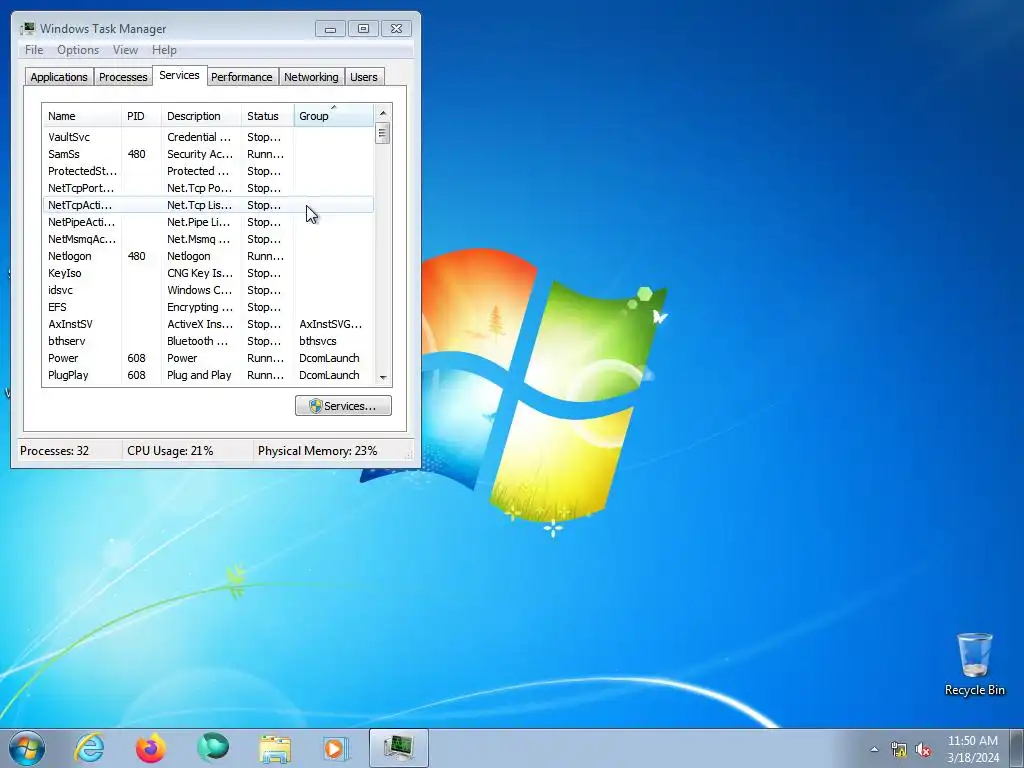Click the scrollbar up arrow
Image resolution: width=1024 pixels, height=768 pixels.
click(383, 113)
